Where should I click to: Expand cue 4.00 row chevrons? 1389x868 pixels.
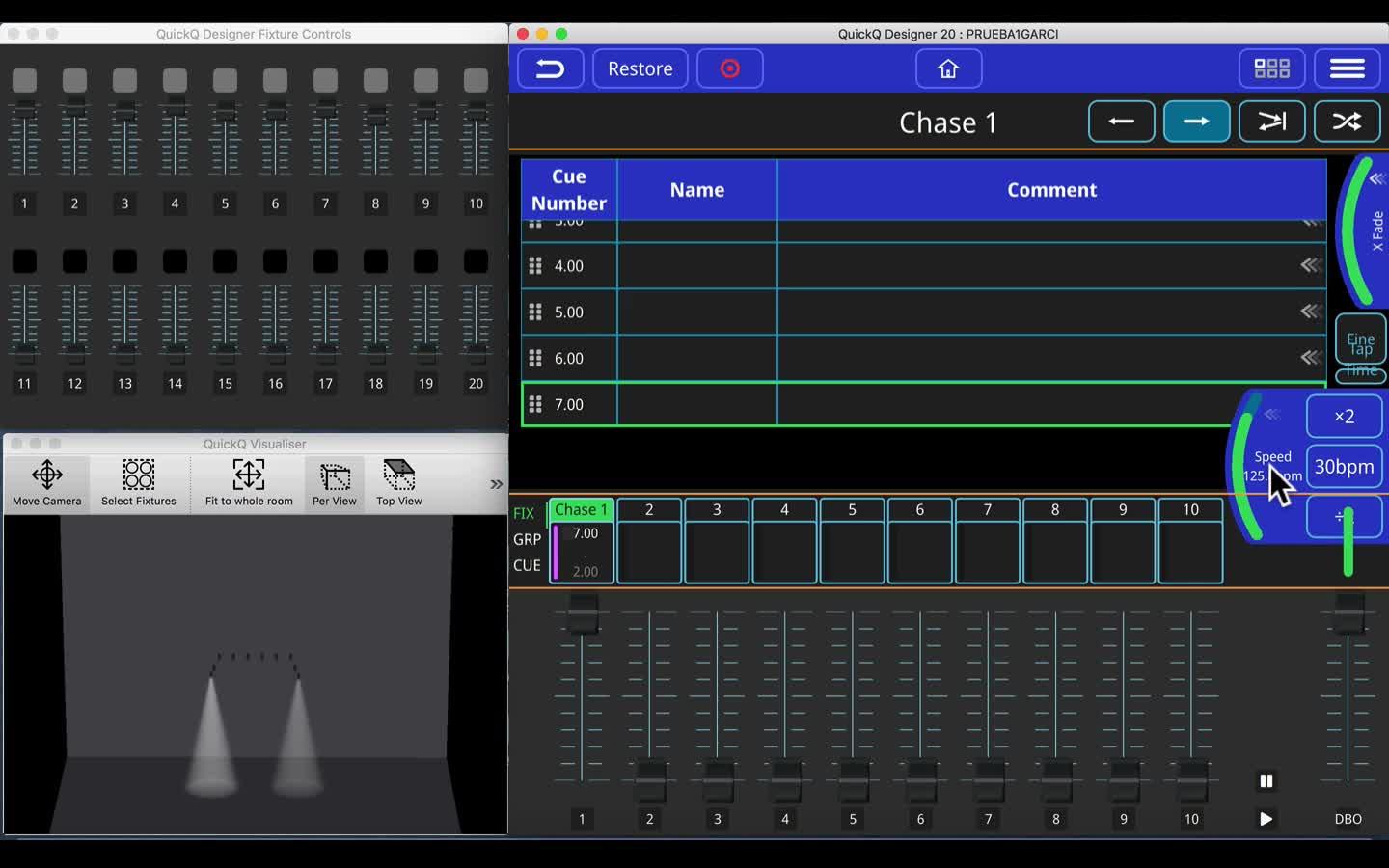pos(1310,265)
